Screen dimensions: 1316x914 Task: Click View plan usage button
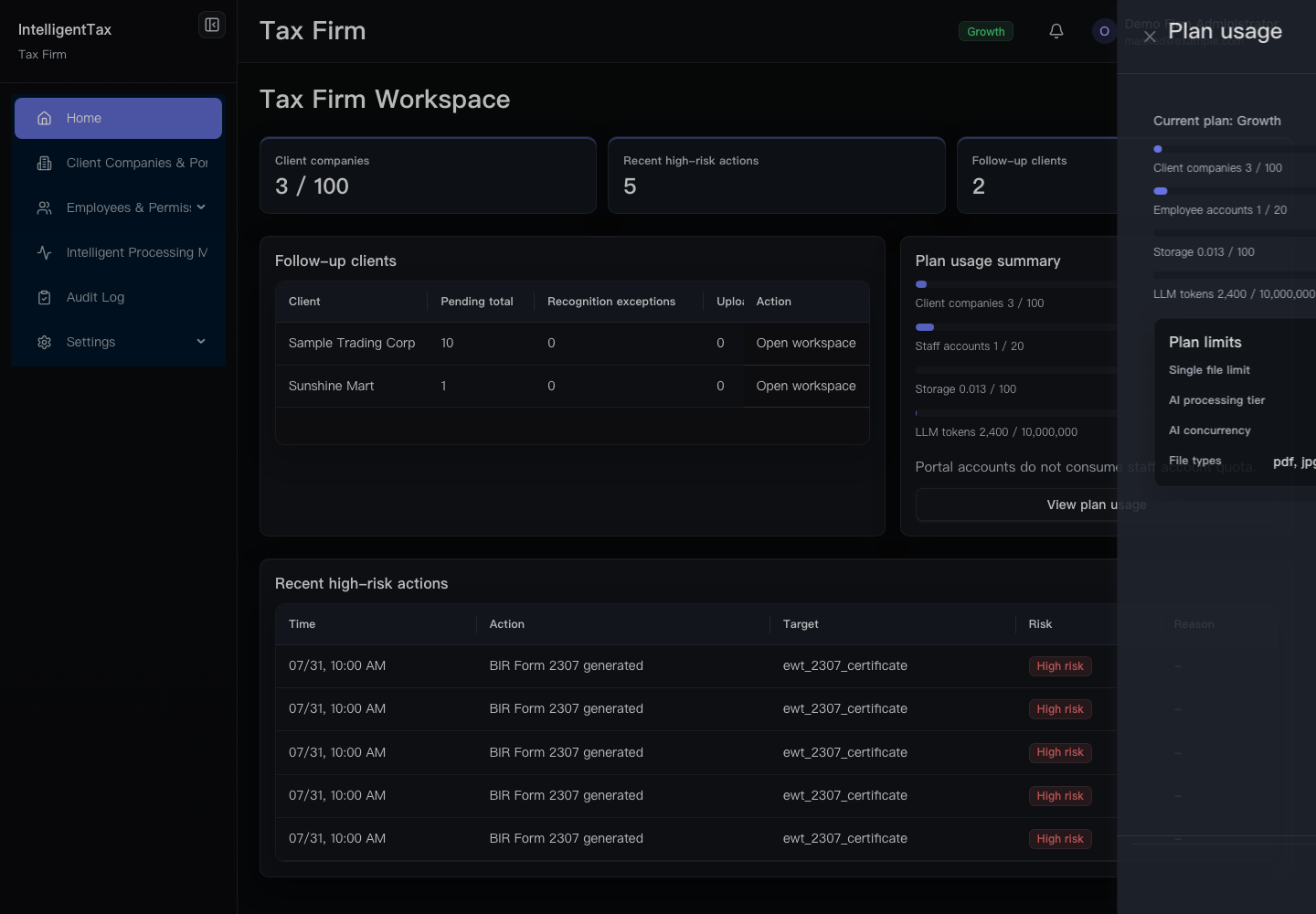tap(1097, 505)
